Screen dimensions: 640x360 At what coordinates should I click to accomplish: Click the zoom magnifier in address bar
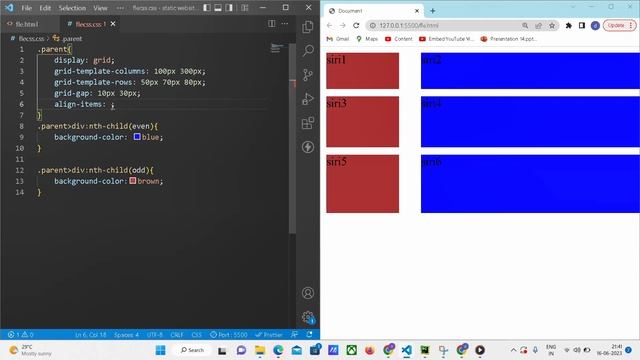pyautogui.click(x=525, y=25)
